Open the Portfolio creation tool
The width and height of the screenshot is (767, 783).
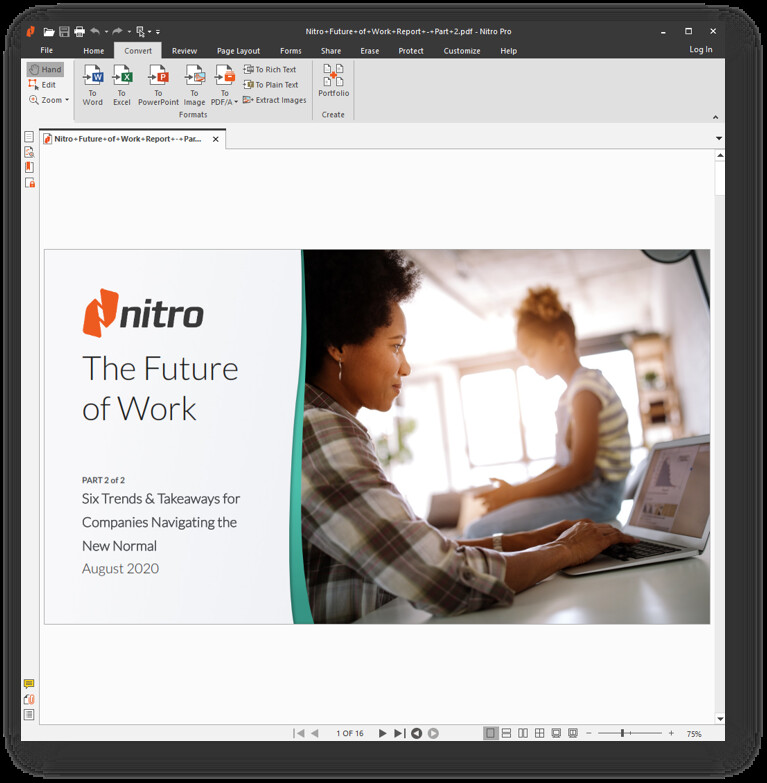click(333, 78)
